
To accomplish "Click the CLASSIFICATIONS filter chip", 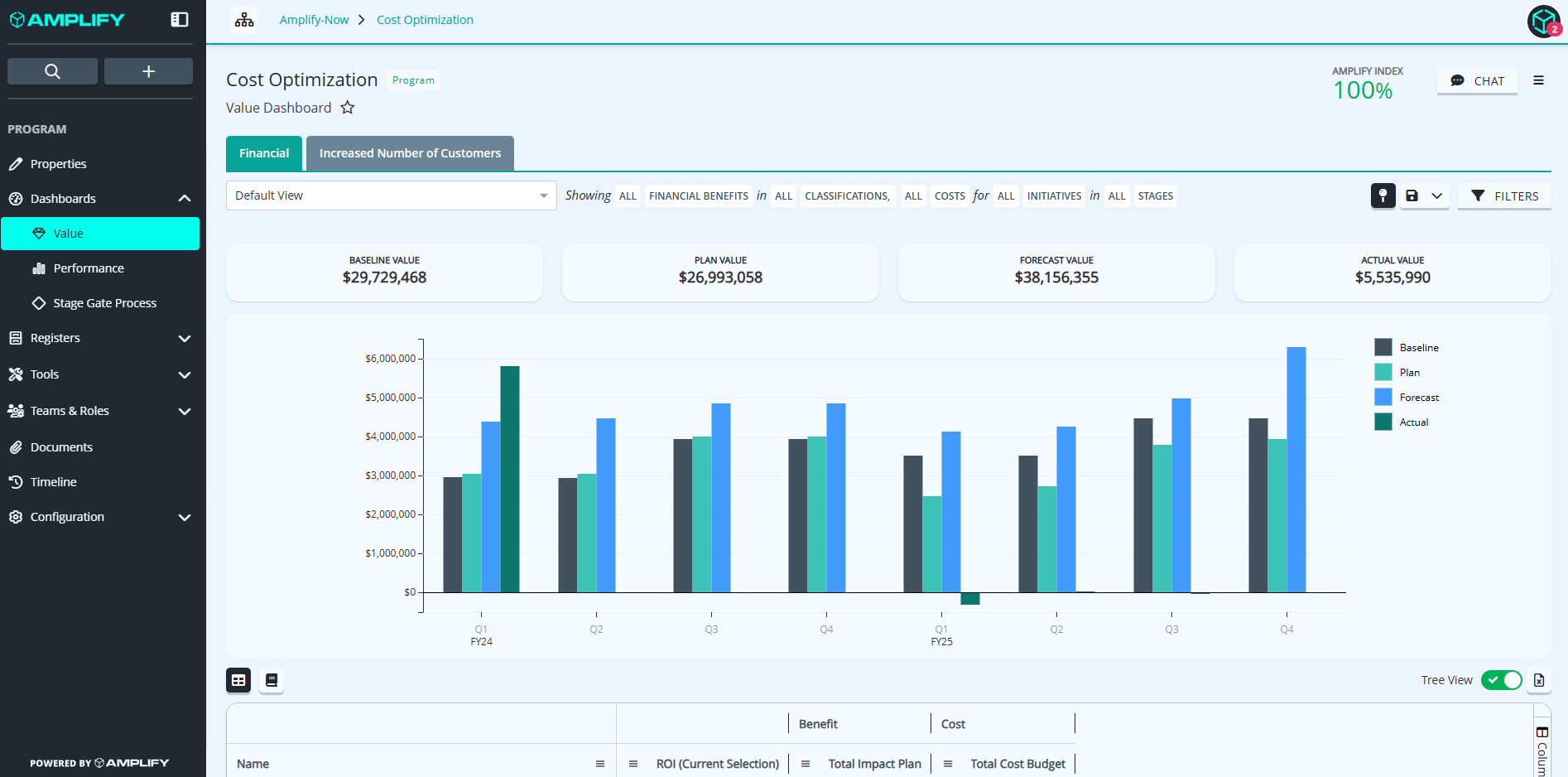I will point(847,195).
